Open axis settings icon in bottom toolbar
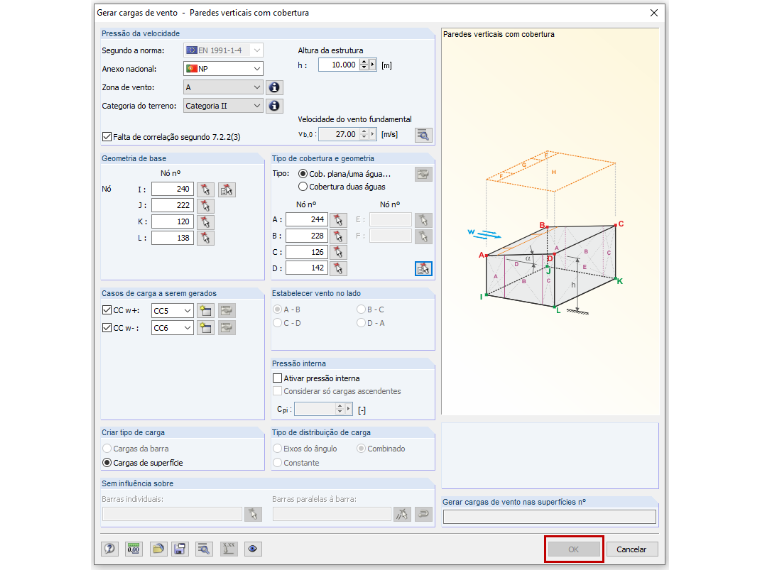The height and width of the screenshot is (570, 760). coord(228,549)
